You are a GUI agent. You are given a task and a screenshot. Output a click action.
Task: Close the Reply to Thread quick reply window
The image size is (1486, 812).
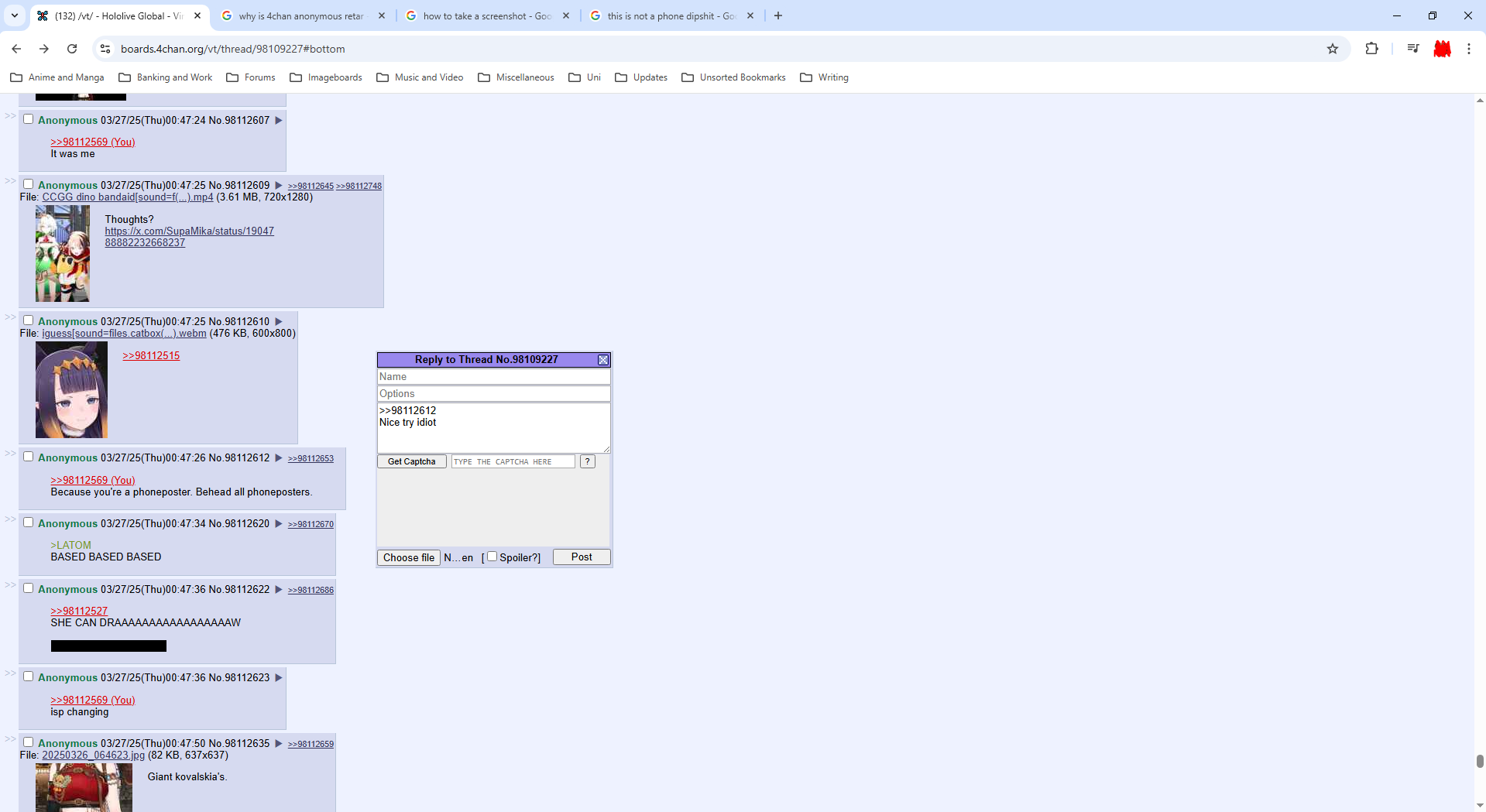tap(603, 360)
